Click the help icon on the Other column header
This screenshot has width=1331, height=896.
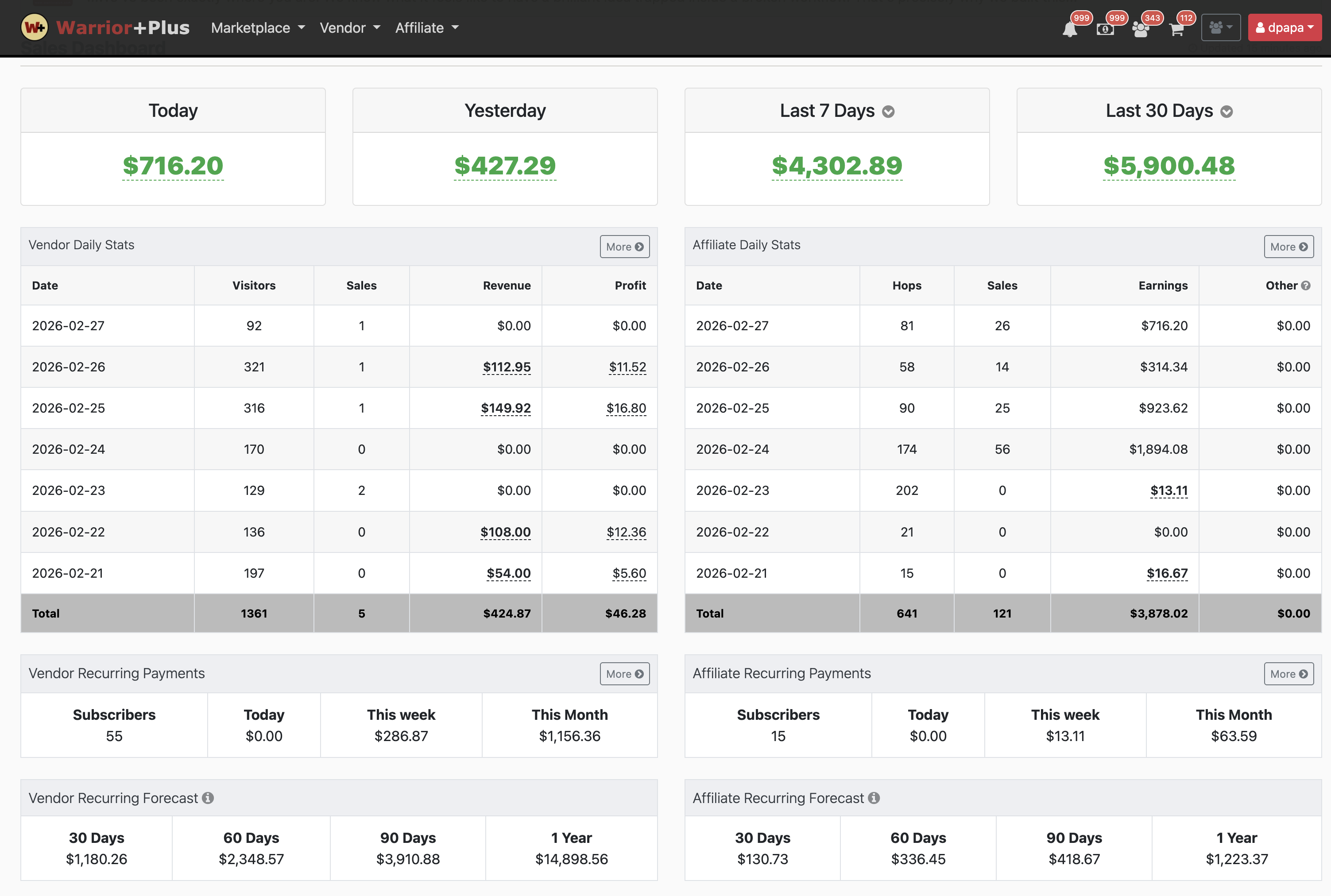[1306, 286]
